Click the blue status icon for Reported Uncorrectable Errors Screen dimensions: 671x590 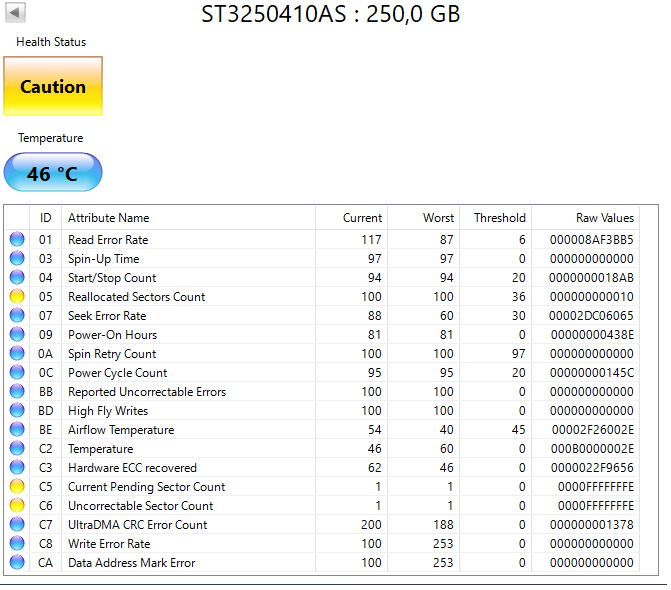17,391
